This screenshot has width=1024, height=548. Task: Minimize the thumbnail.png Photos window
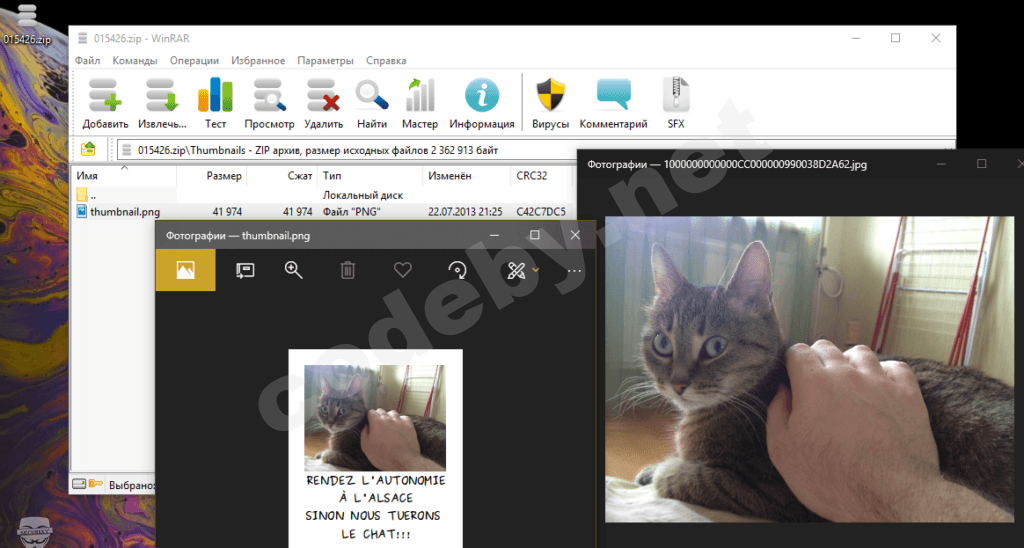pyautogui.click(x=494, y=235)
